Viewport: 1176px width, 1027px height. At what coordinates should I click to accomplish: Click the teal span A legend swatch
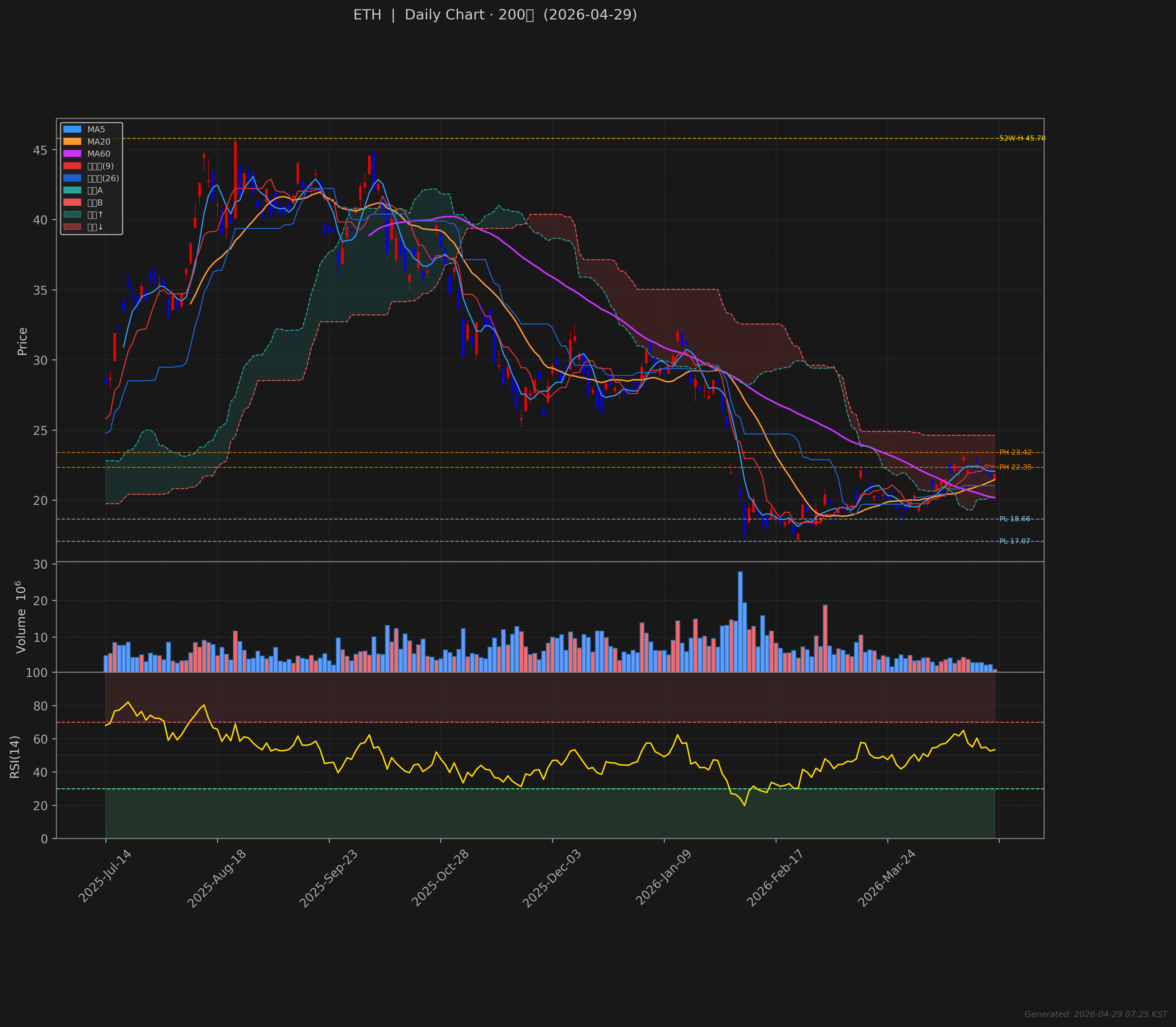click(x=72, y=190)
